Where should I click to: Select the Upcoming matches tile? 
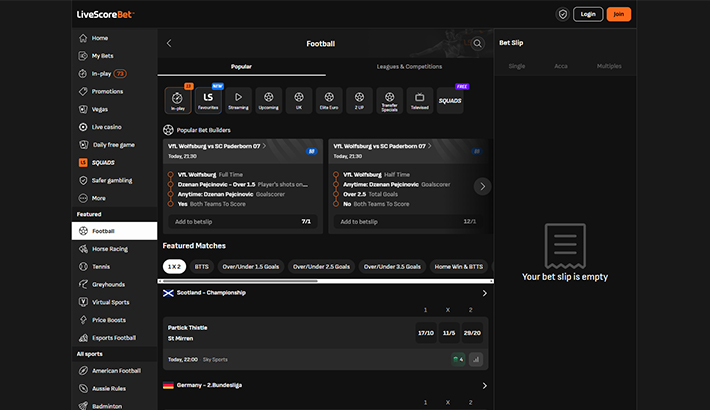tap(269, 100)
